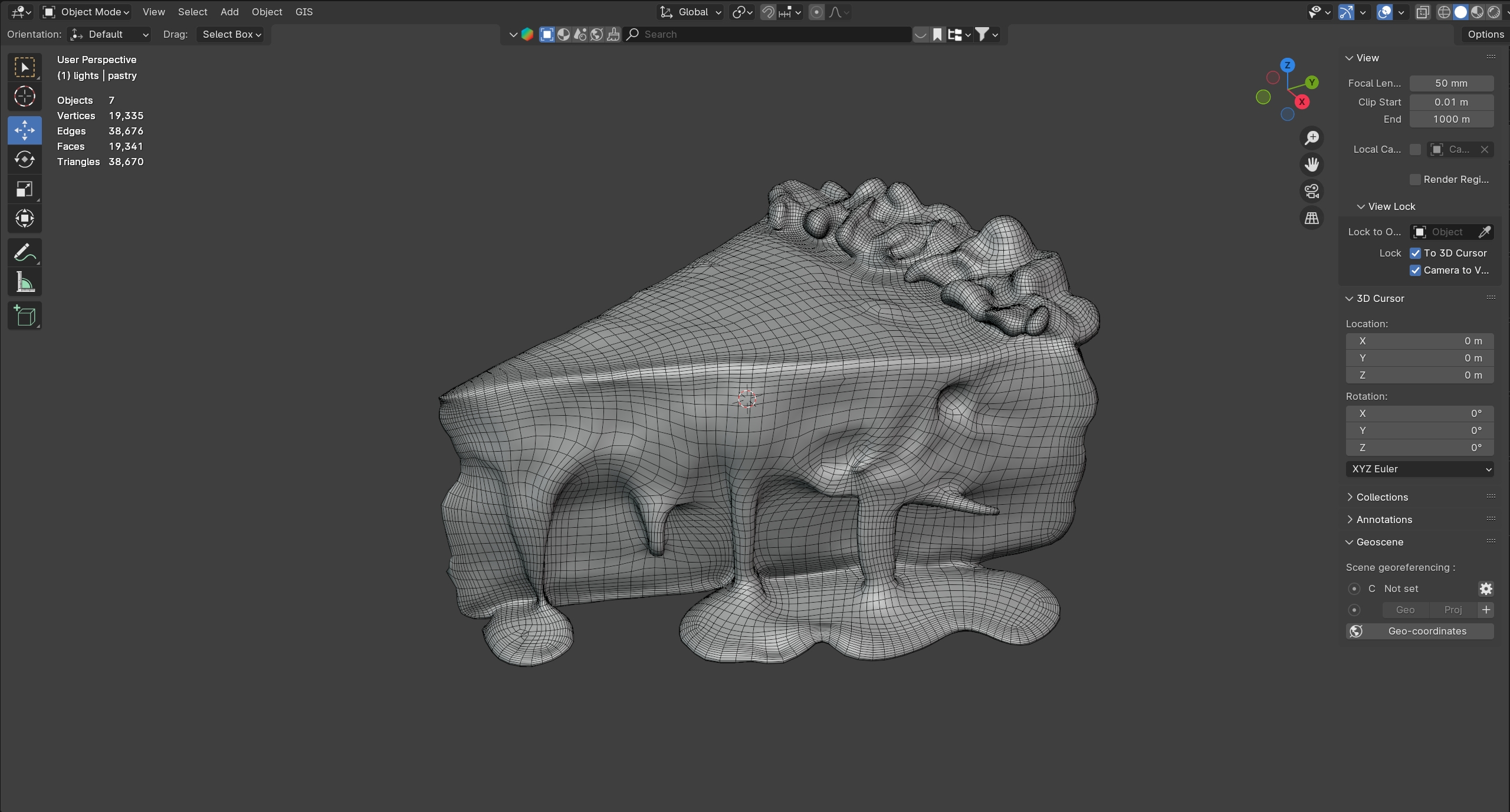
Task: Open the Object Mode dropdown
Action: point(87,12)
